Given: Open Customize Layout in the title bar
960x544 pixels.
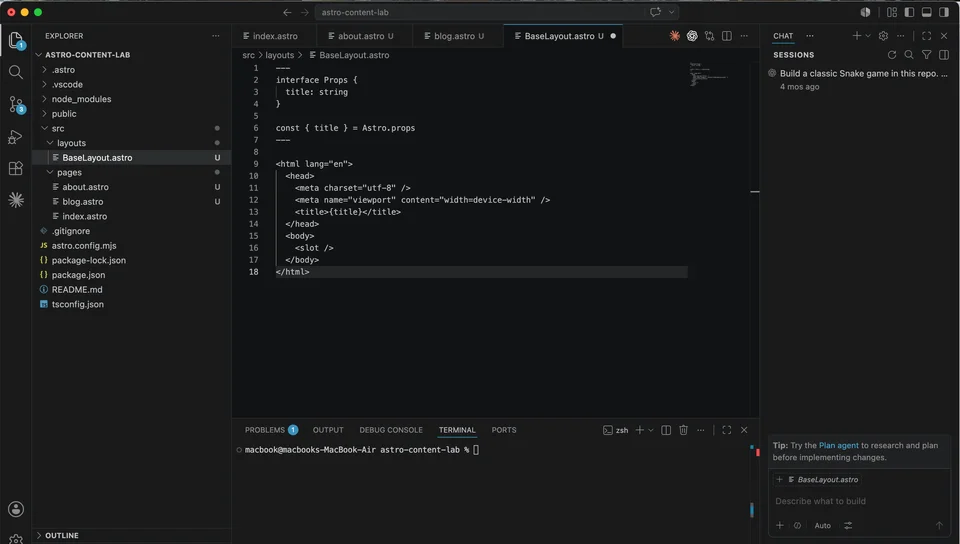Looking at the screenshot, I should click(x=891, y=12).
